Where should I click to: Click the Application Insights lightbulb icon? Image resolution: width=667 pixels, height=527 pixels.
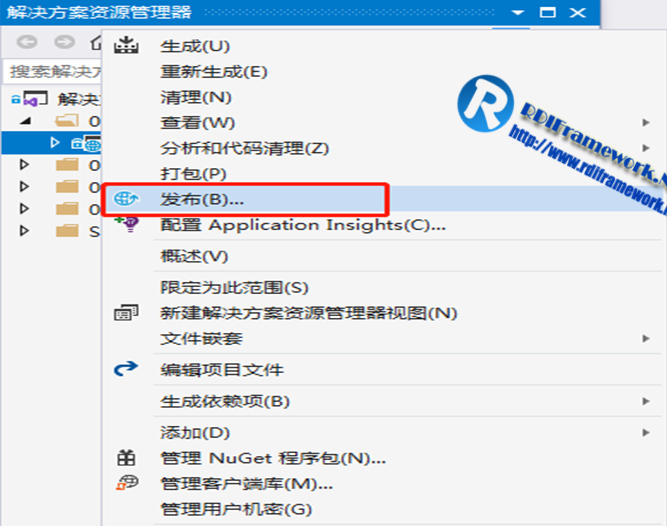click(x=128, y=224)
